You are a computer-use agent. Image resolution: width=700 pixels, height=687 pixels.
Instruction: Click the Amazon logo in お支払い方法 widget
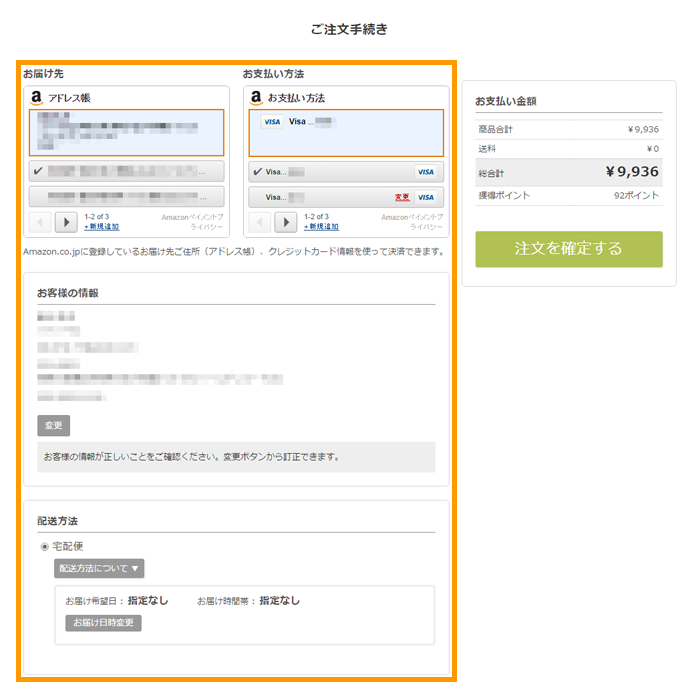coord(256,98)
